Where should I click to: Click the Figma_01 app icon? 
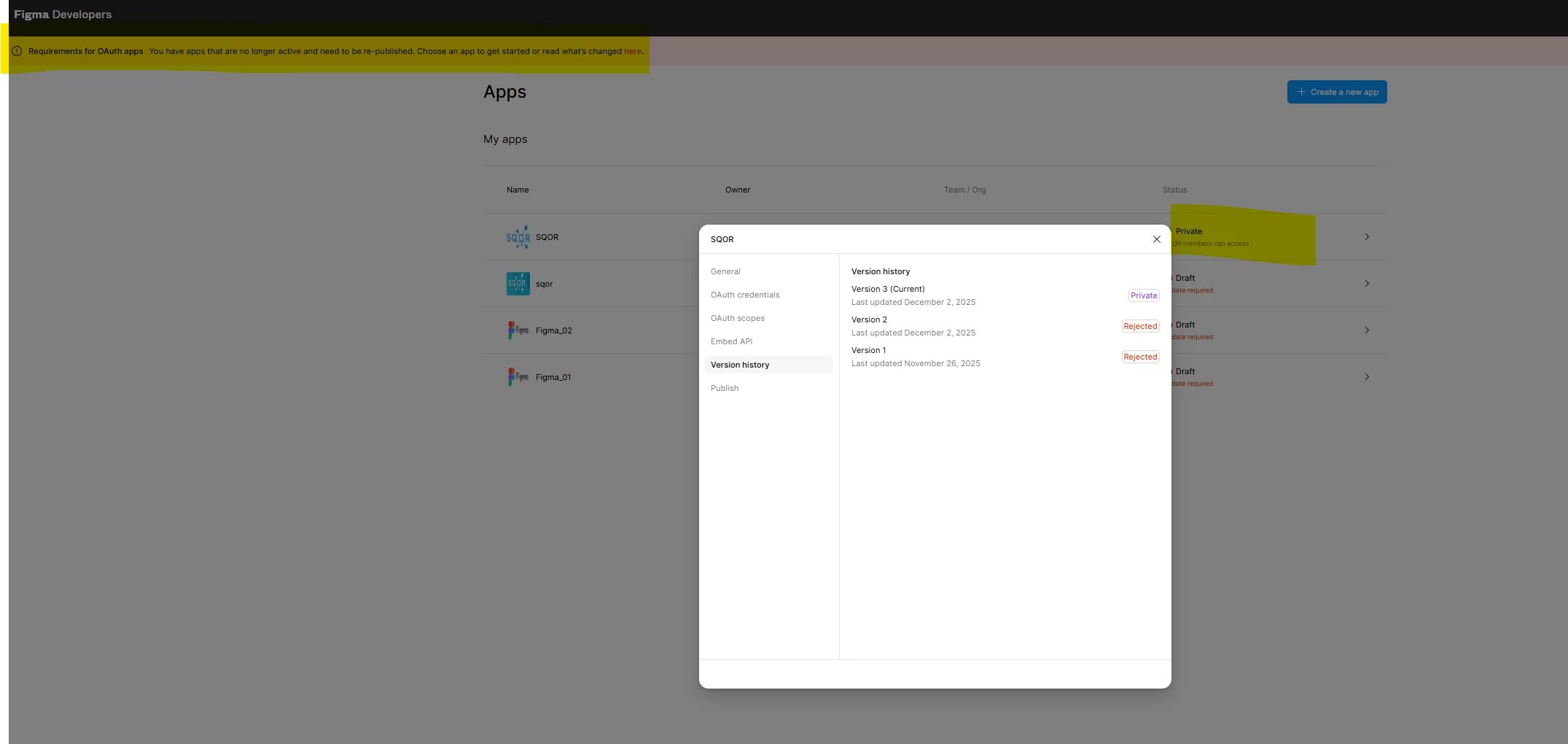coord(518,377)
